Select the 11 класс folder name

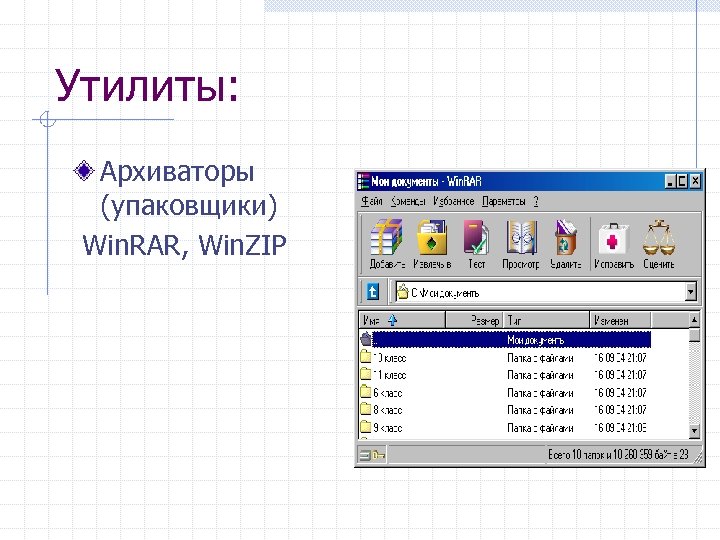(x=390, y=375)
